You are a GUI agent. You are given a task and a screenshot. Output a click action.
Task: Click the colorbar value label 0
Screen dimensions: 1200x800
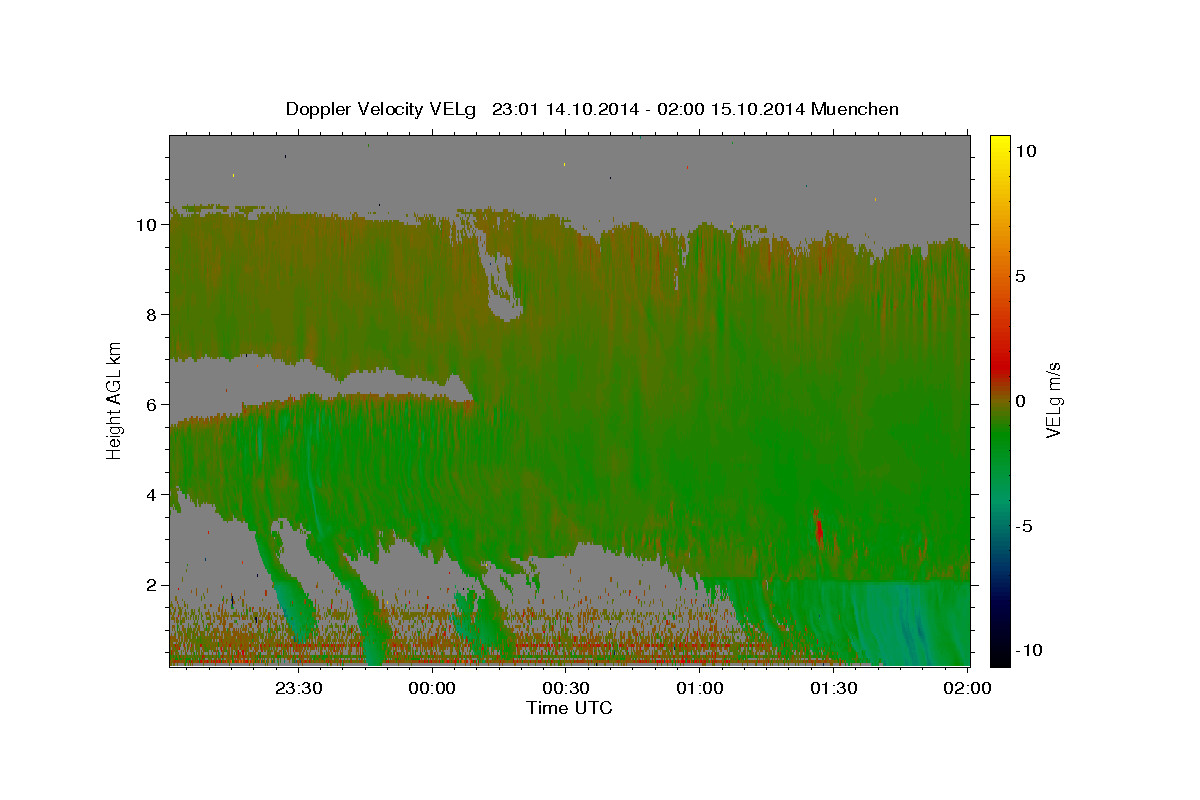pos(1020,401)
